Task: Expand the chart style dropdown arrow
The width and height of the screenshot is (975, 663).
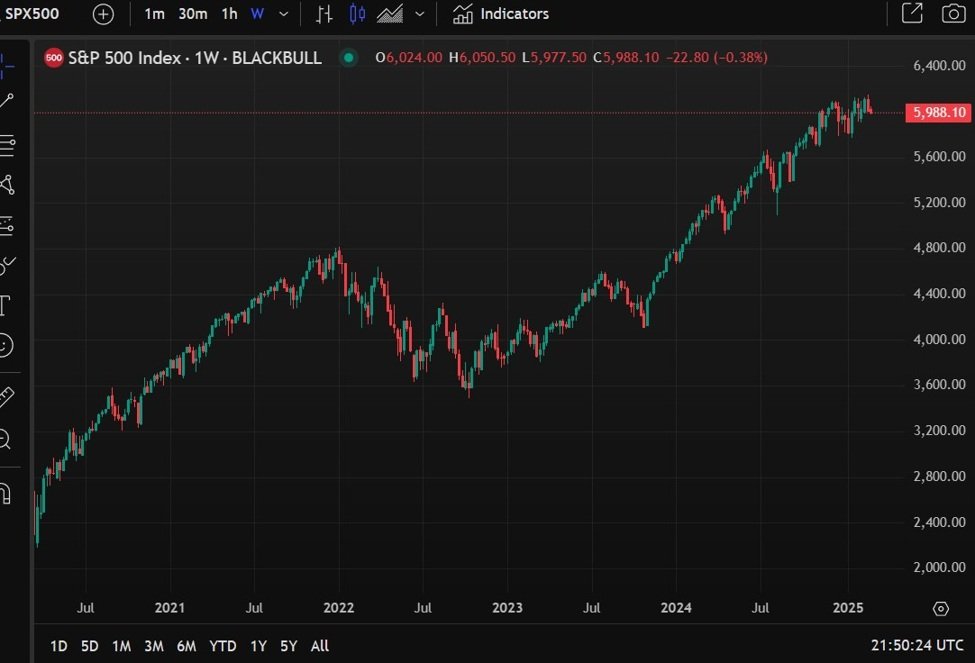Action: point(419,14)
